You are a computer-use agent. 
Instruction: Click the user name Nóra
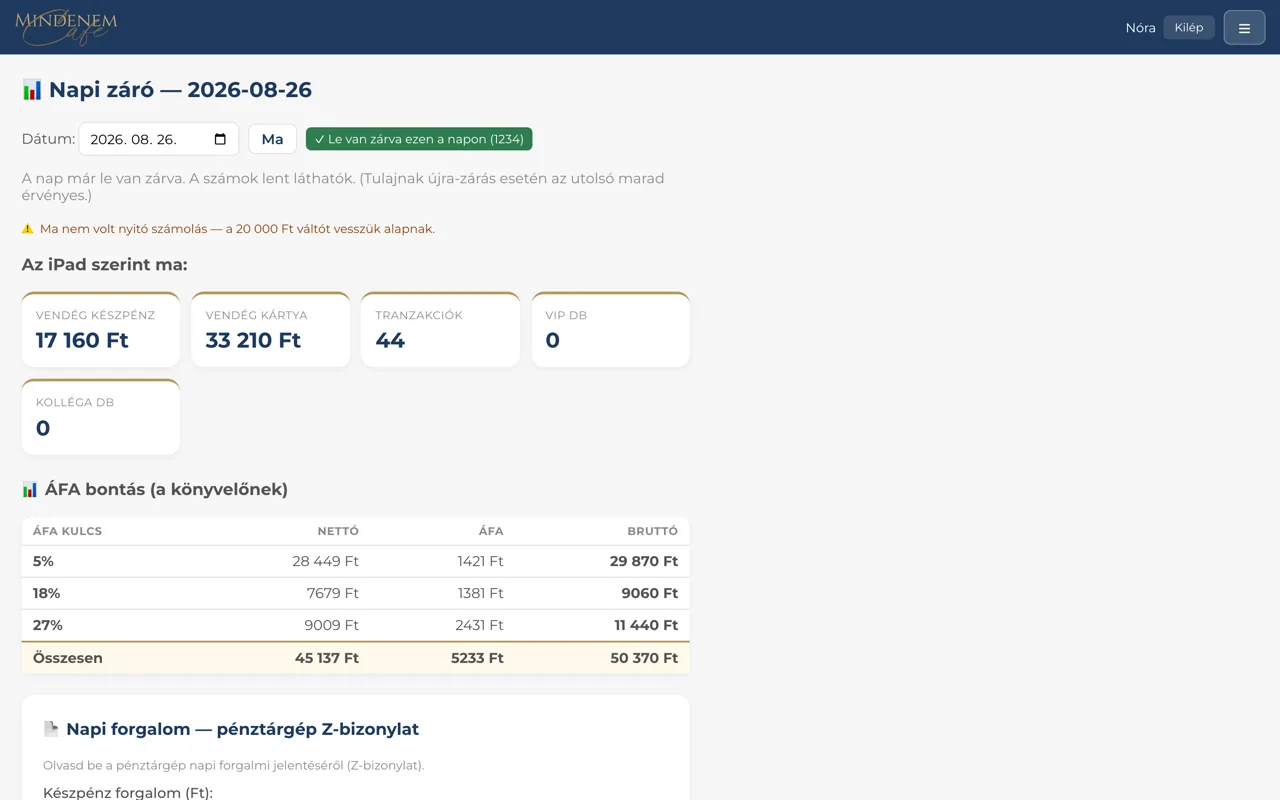tap(1140, 28)
